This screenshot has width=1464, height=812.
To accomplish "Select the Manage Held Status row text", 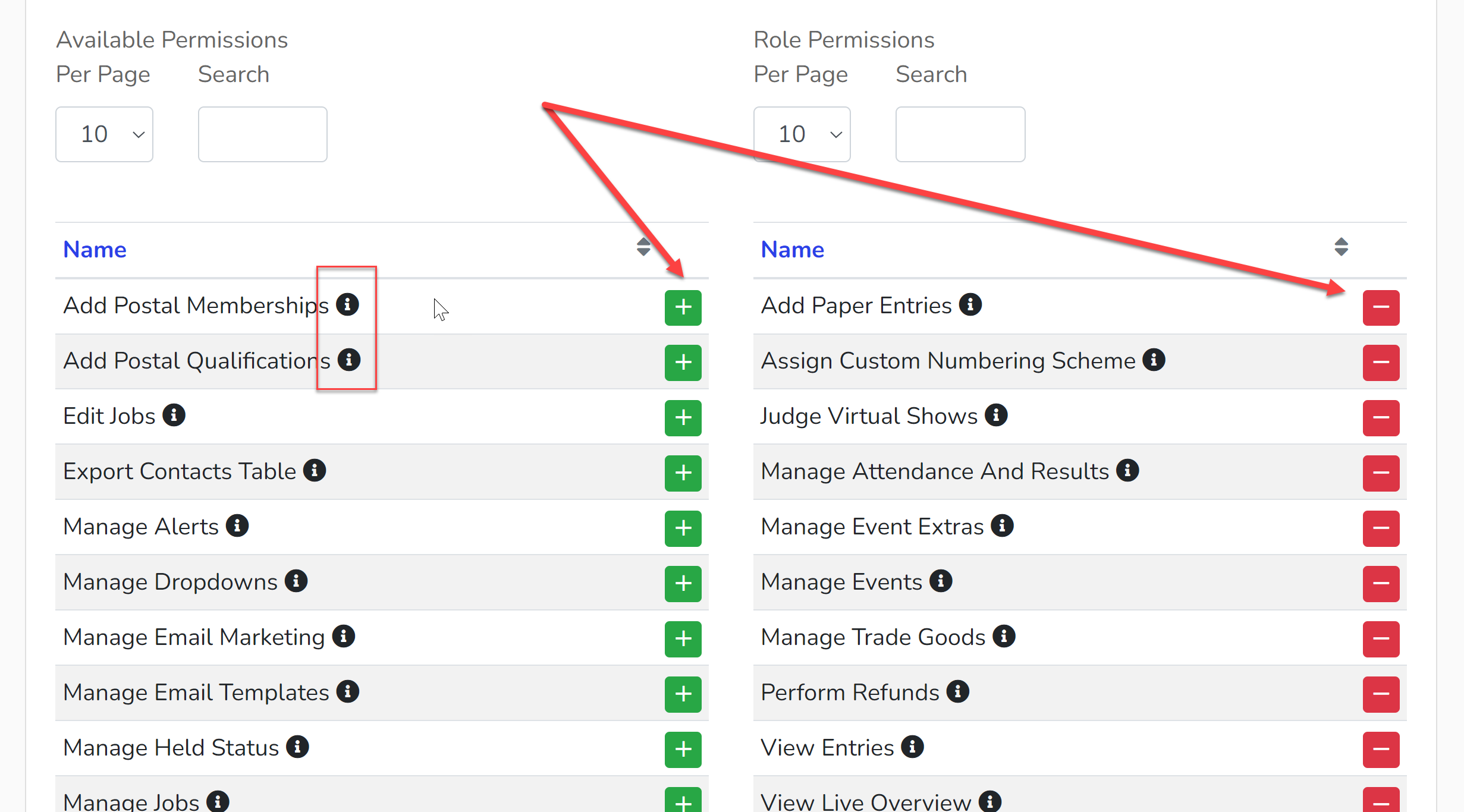I will pos(171,748).
